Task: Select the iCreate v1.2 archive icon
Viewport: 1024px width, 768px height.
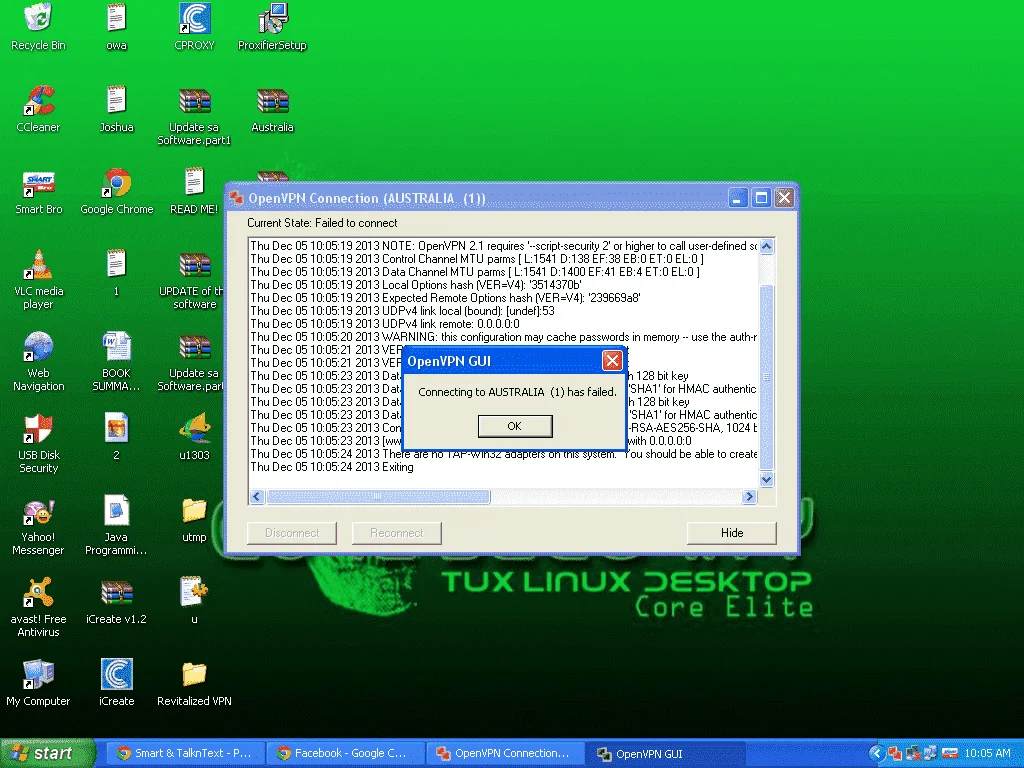Action: (x=116, y=592)
